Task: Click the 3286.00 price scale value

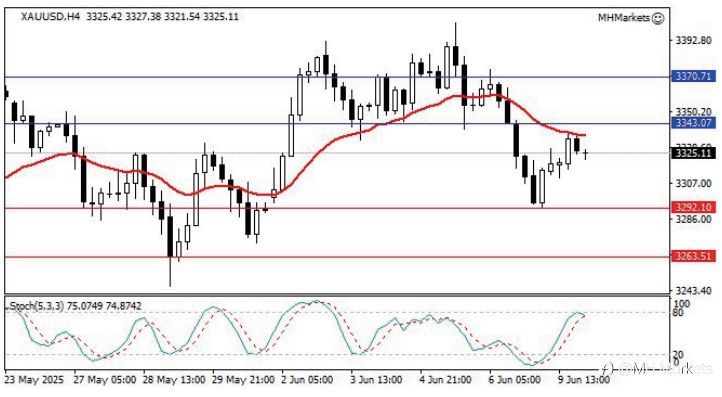Action: (x=693, y=219)
